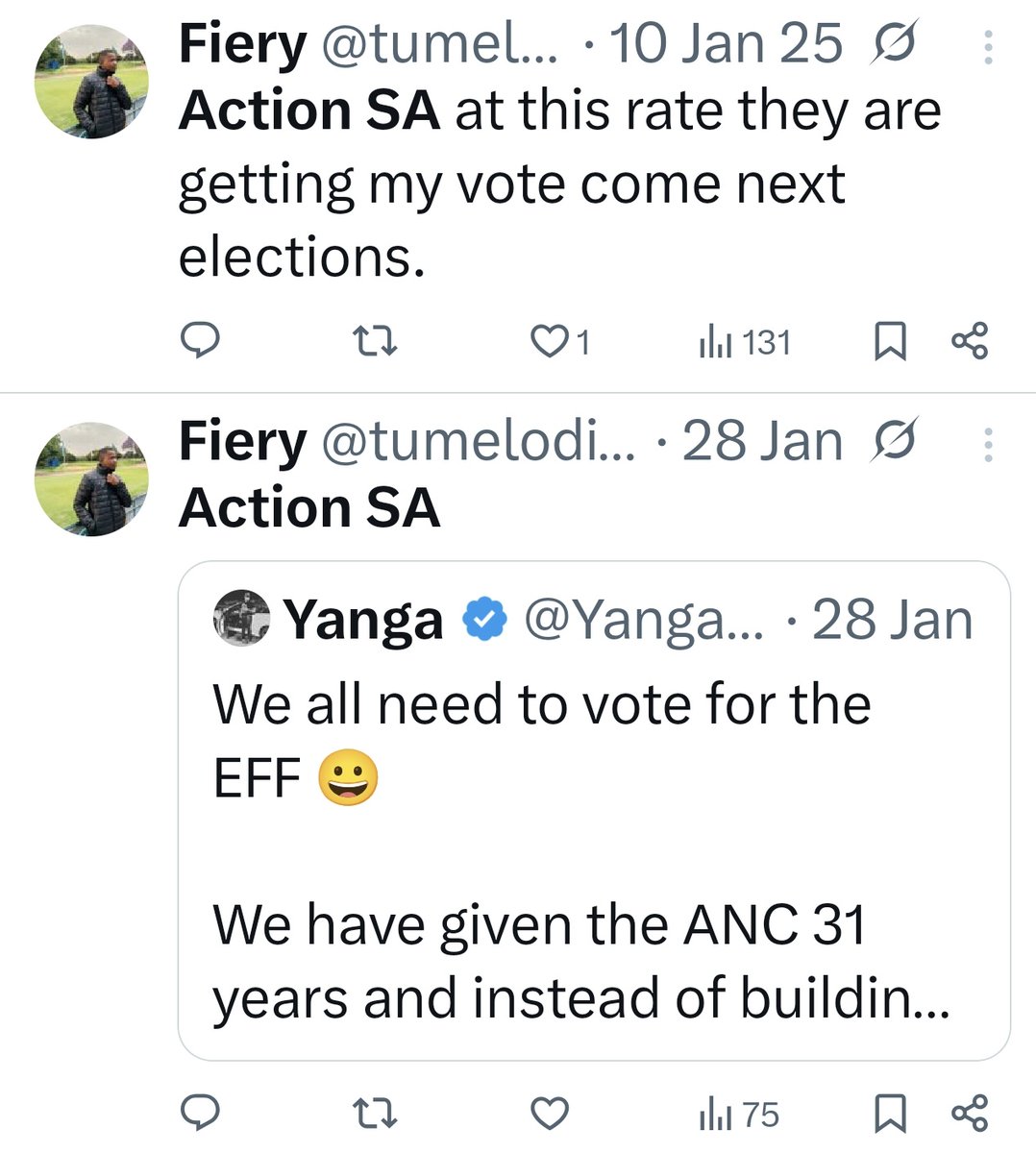Like the 28 Jan quote tweet
1036x1153 pixels.
(551, 1114)
